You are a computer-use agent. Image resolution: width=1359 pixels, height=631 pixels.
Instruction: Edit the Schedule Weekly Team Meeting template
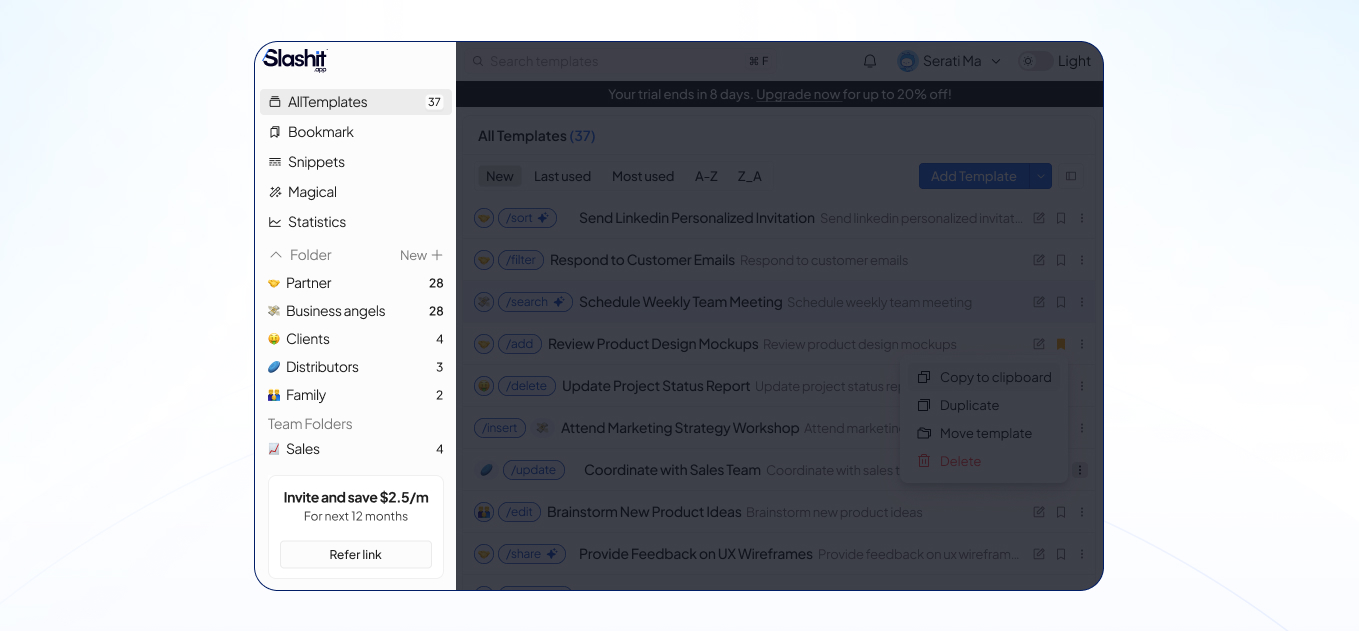pos(1039,302)
